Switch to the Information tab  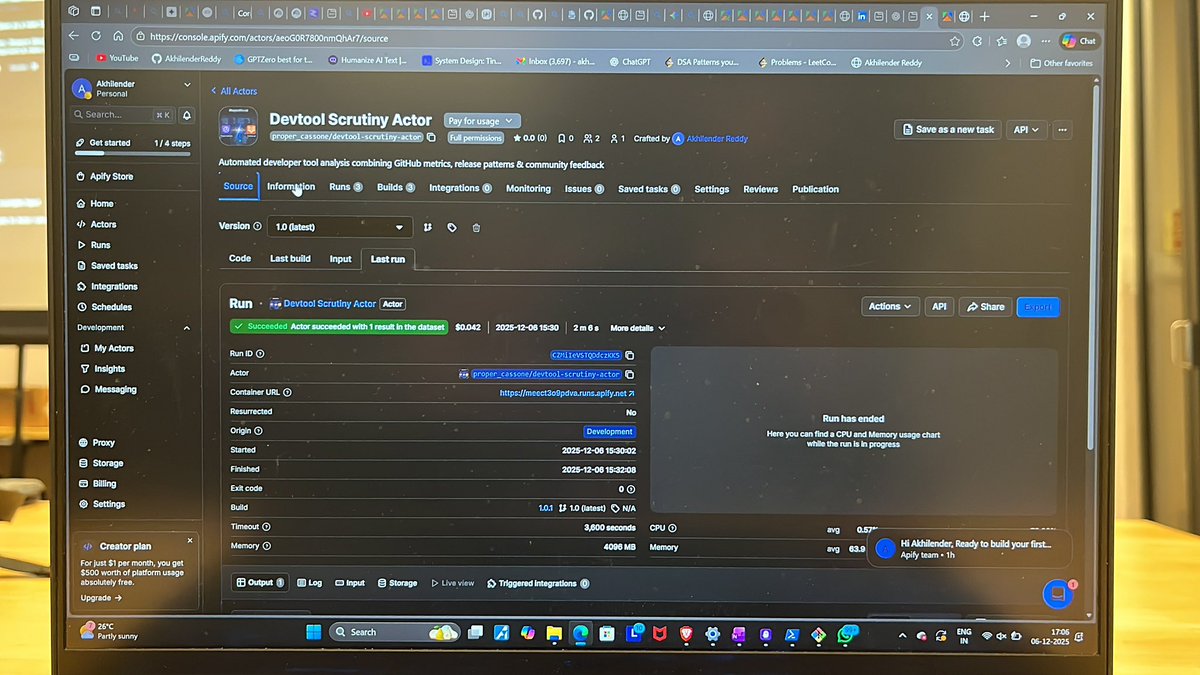click(291, 187)
